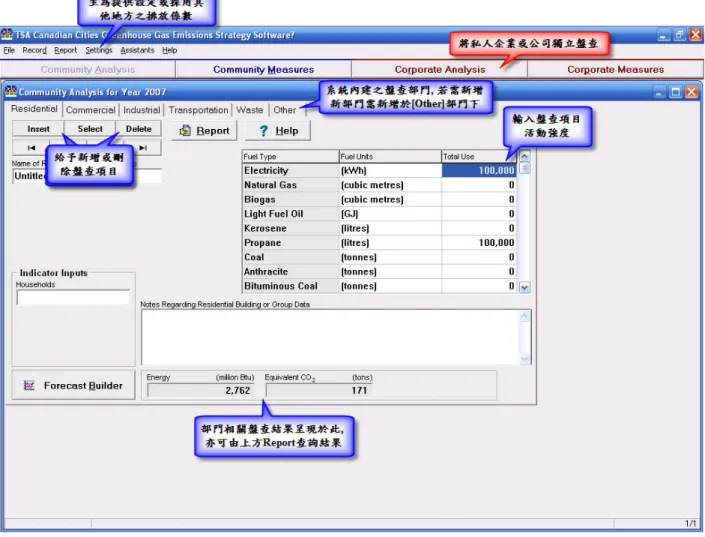The width and height of the screenshot is (705, 537).
Task: Click the blue question mark icon
Action: tap(263, 131)
